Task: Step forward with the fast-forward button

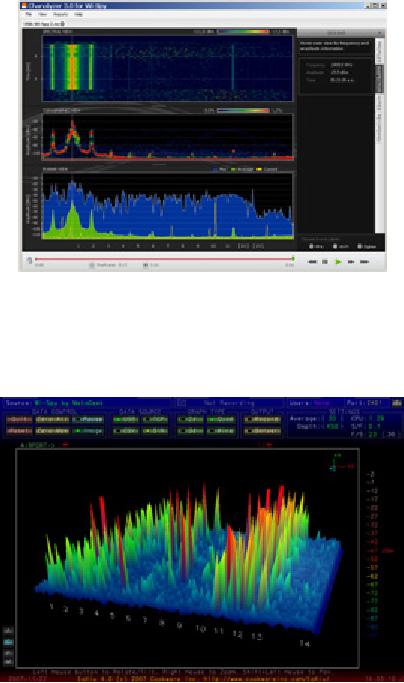Action: coord(351,262)
